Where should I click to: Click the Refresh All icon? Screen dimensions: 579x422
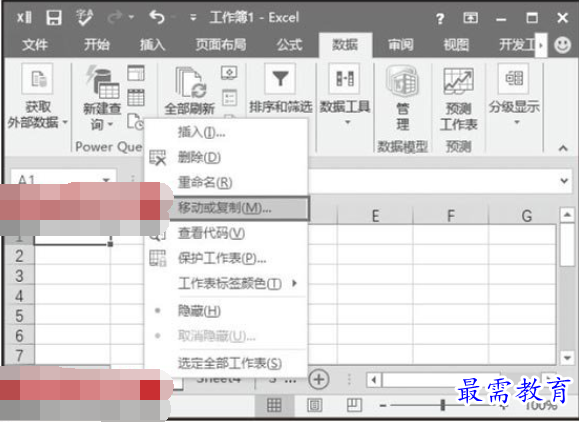[x=191, y=83]
